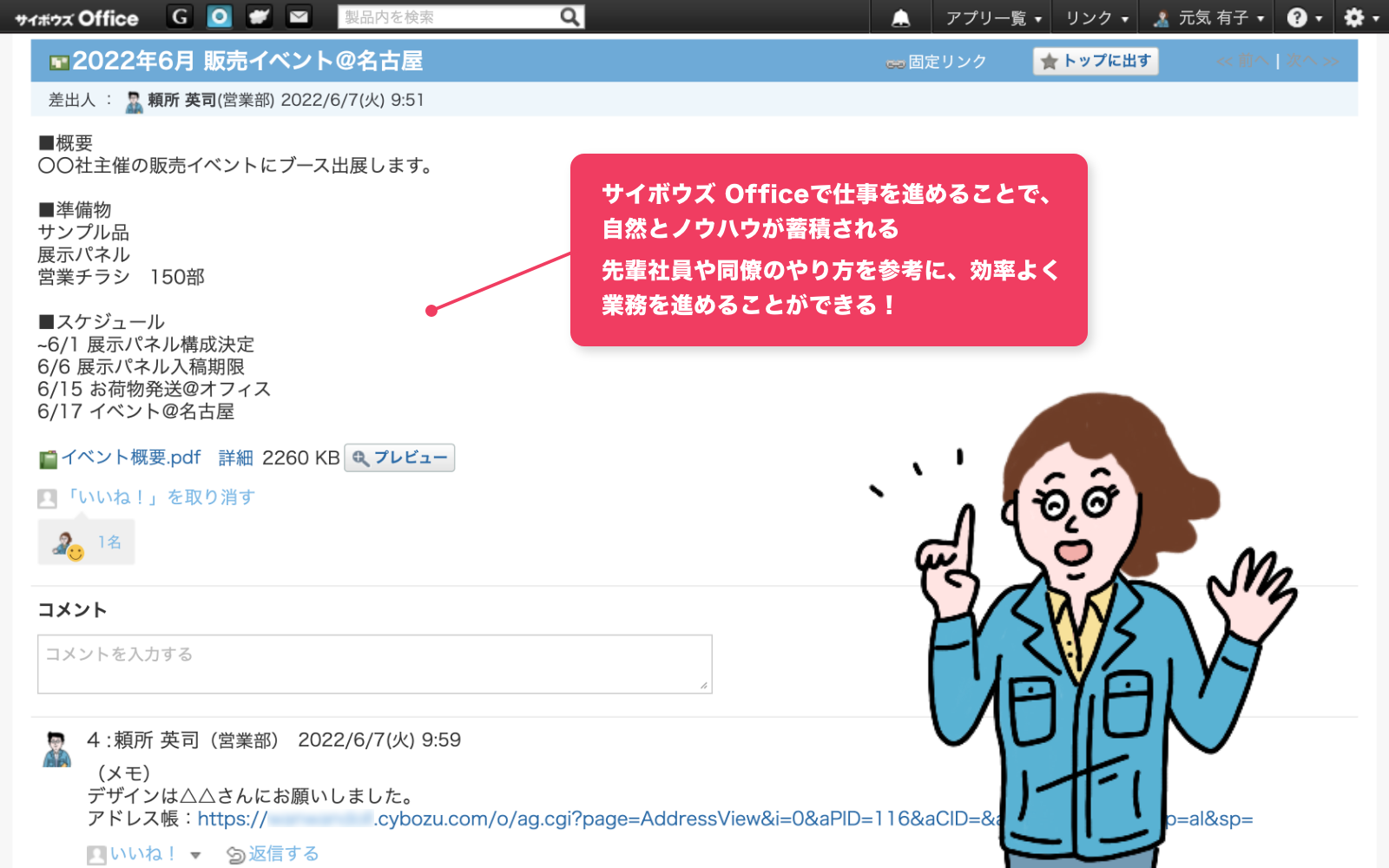Open the mail envelope icon
Viewport: 1389px width, 868px height.
[299, 16]
